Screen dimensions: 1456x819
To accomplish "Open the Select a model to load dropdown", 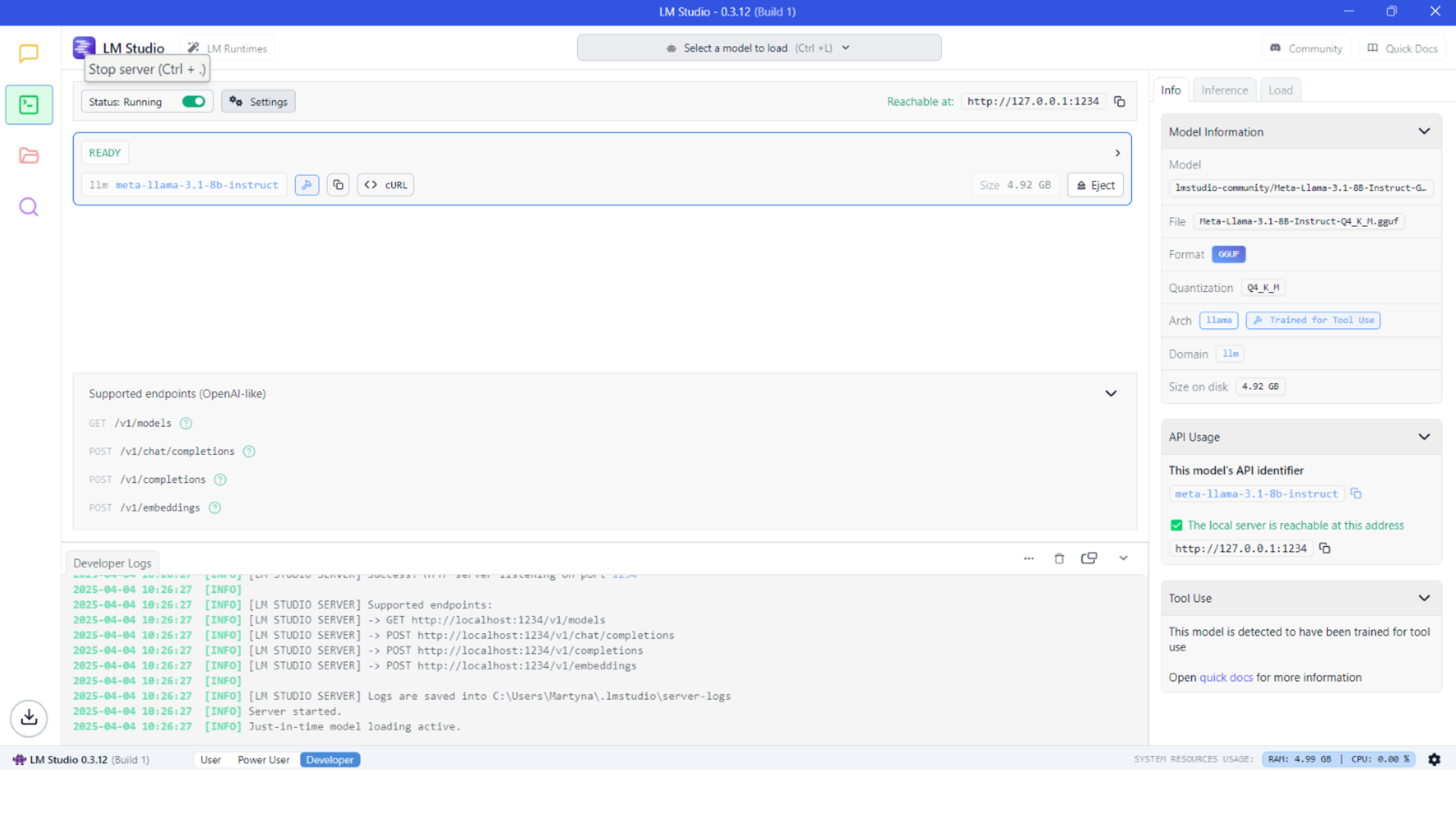I will point(758,47).
